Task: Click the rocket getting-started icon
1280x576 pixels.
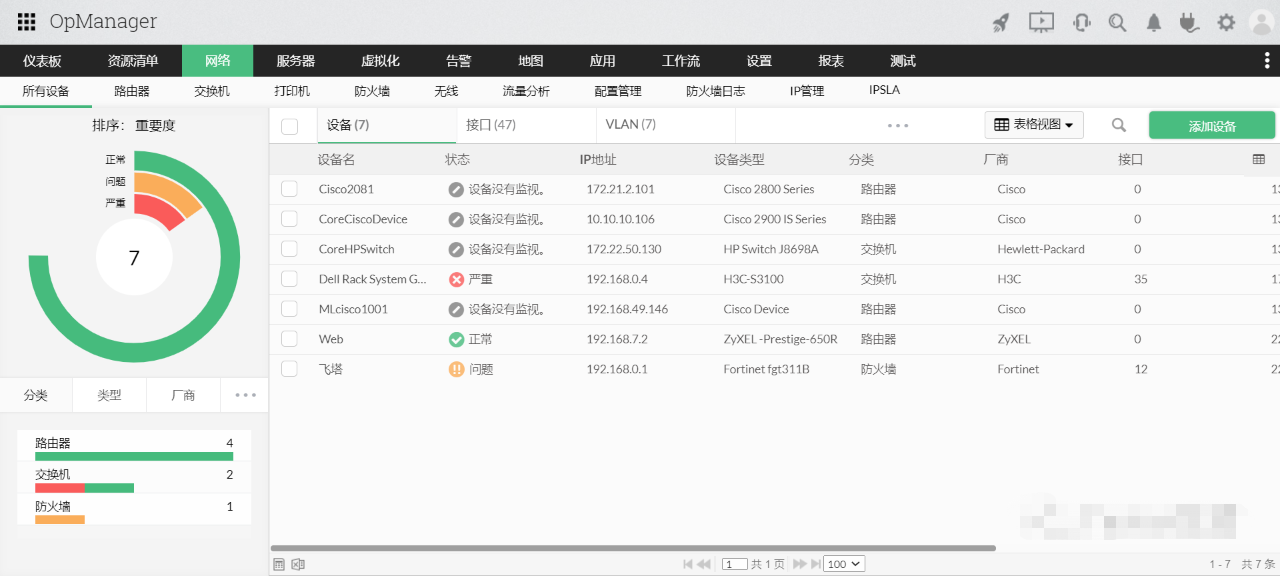Action: click(x=1001, y=21)
